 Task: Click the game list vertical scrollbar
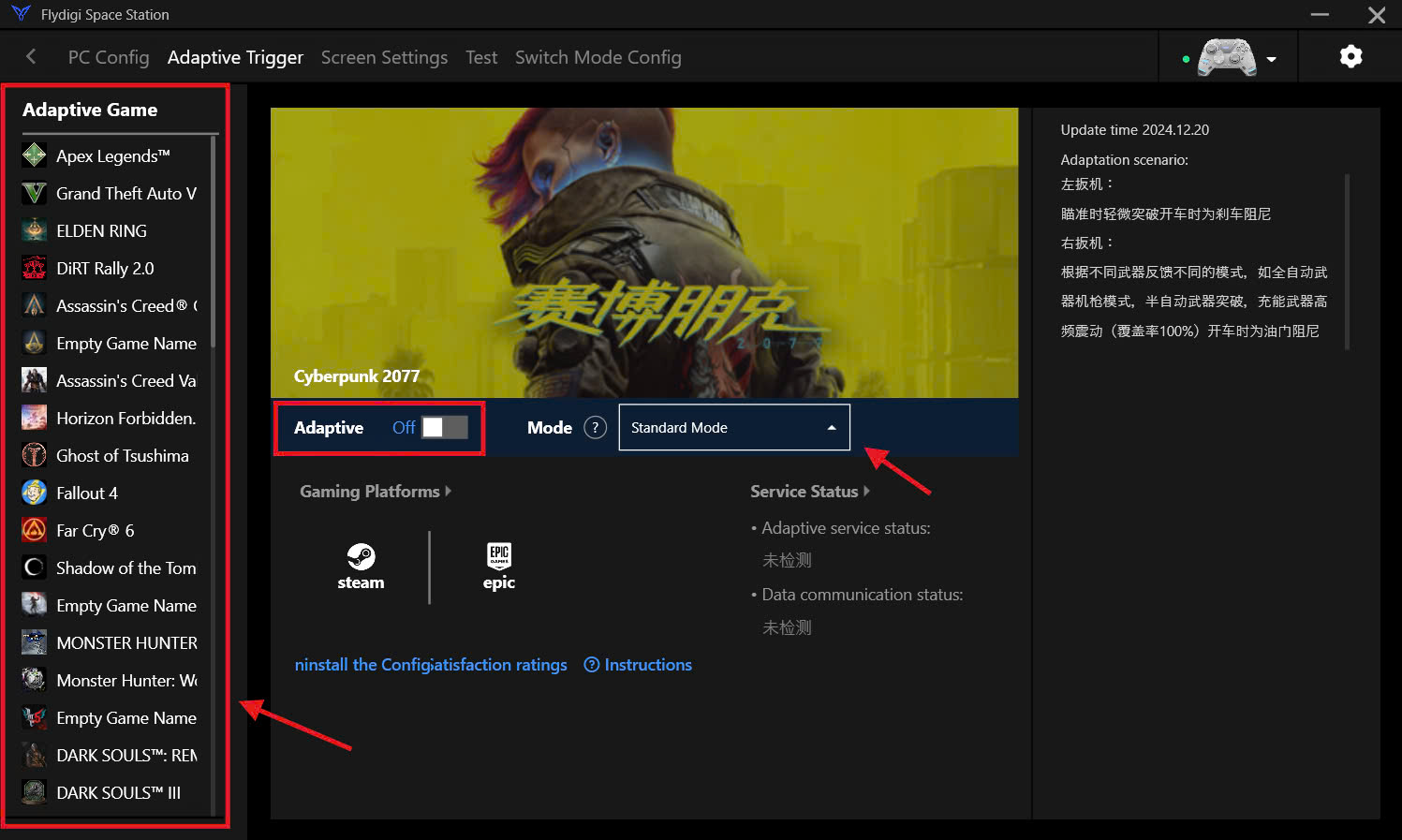click(x=214, y=242)
